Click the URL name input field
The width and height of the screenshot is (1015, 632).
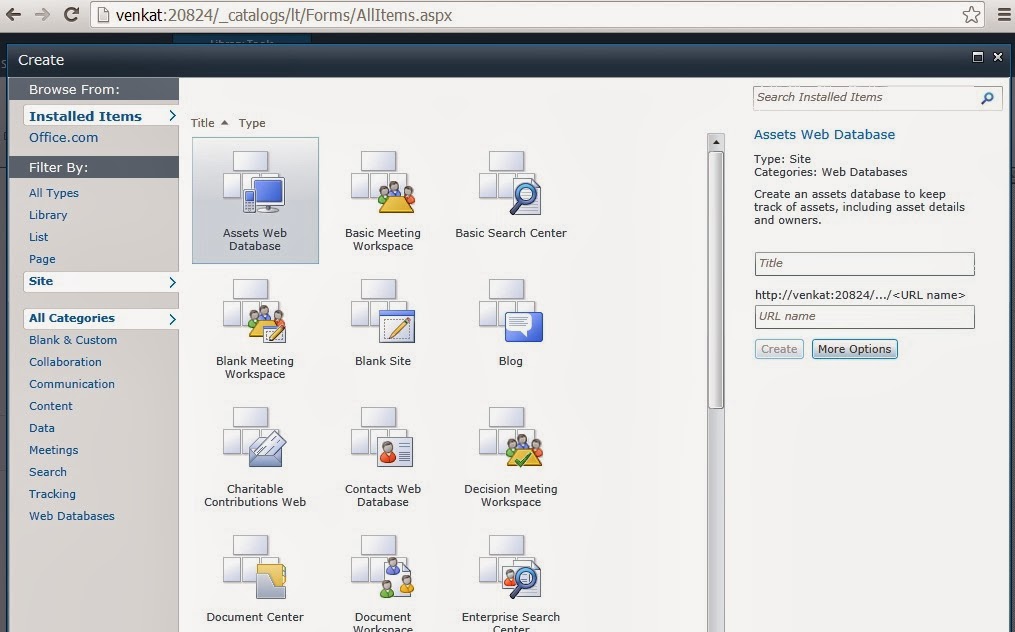[x=864, y=317]
